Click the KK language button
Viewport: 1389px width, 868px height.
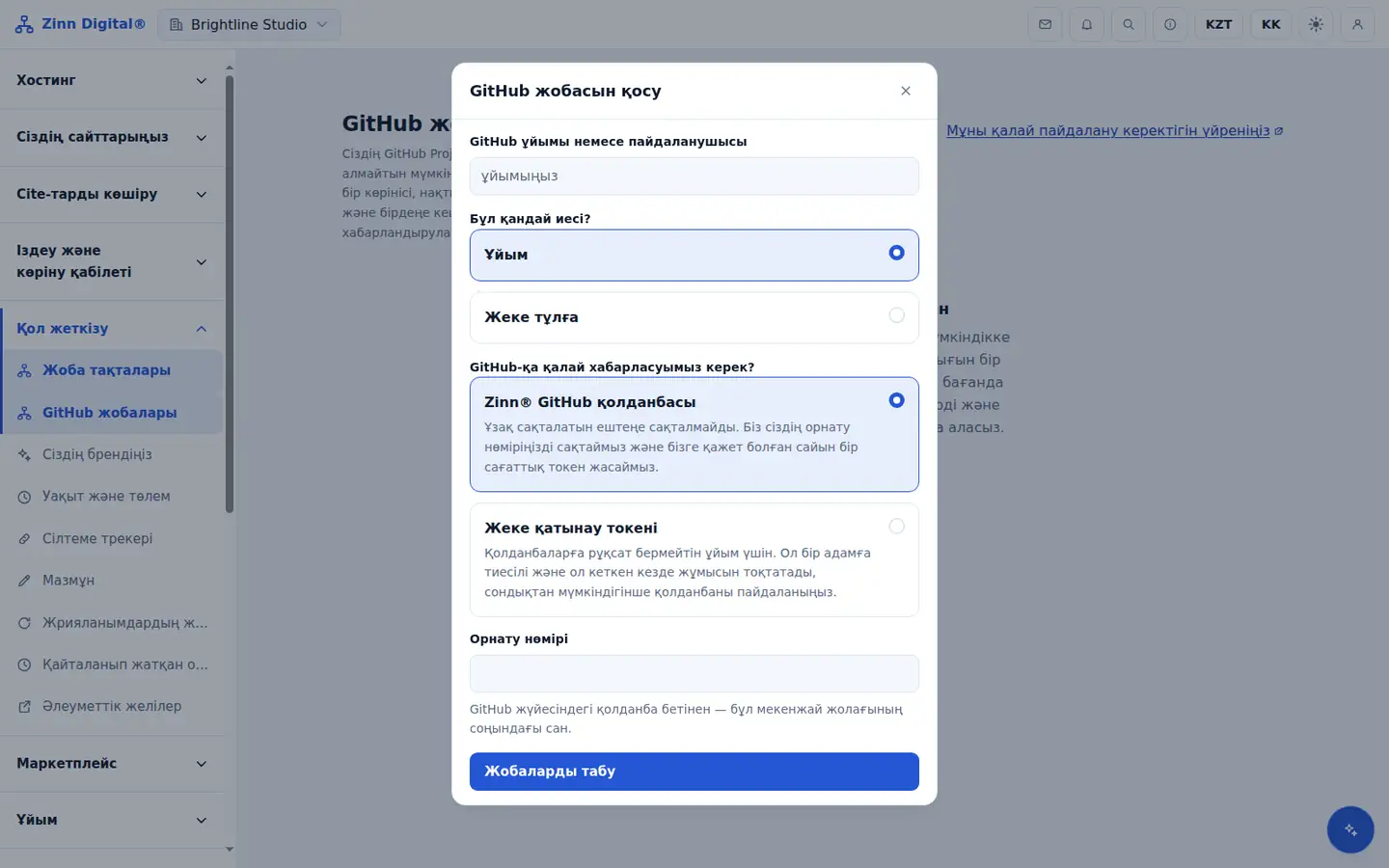click(1271, 24)
